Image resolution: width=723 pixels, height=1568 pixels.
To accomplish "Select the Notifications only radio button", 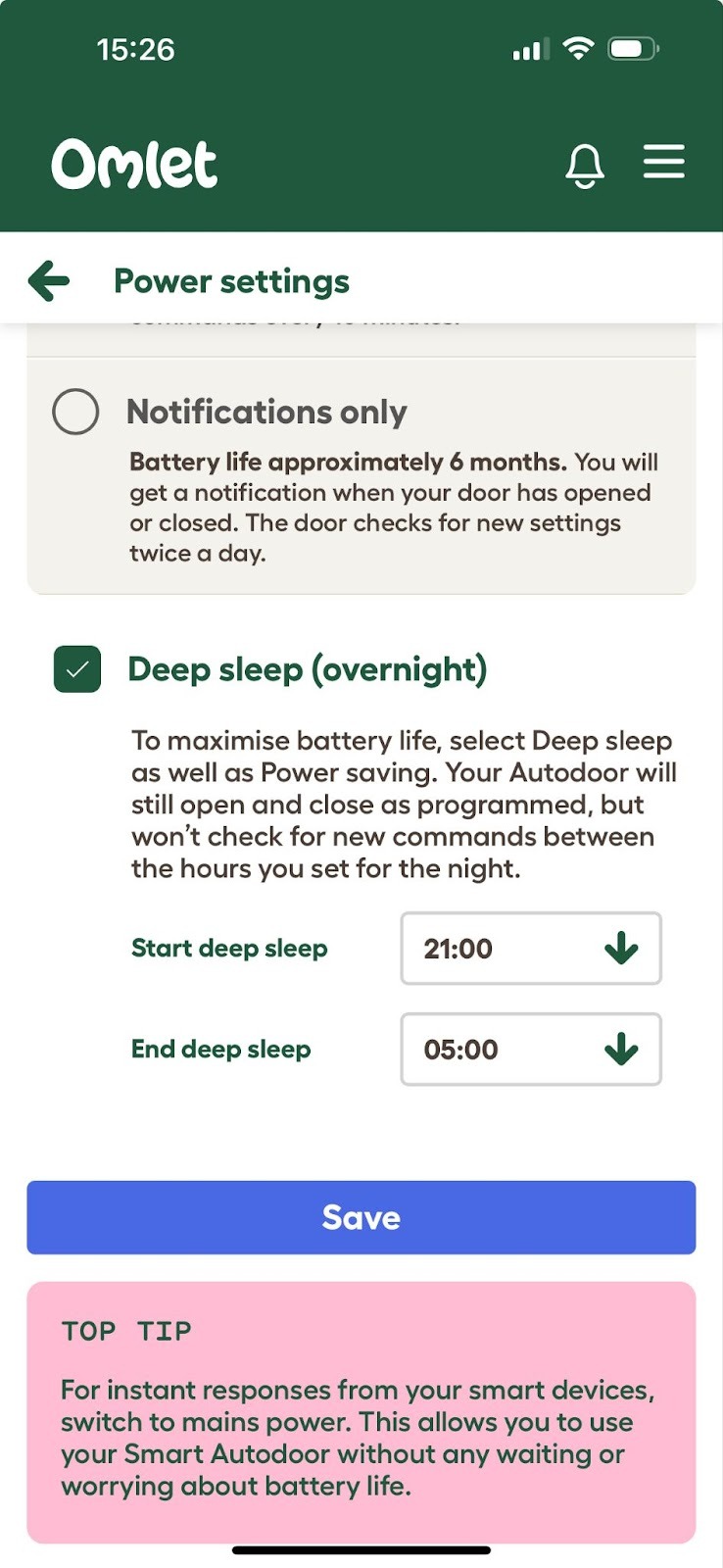I will click(75, 412).
